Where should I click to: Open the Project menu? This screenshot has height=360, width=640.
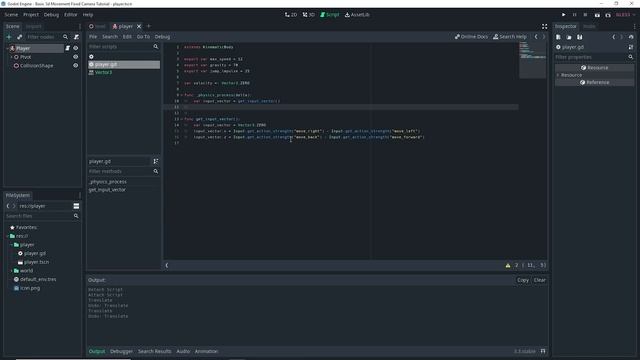coord(31,15)
